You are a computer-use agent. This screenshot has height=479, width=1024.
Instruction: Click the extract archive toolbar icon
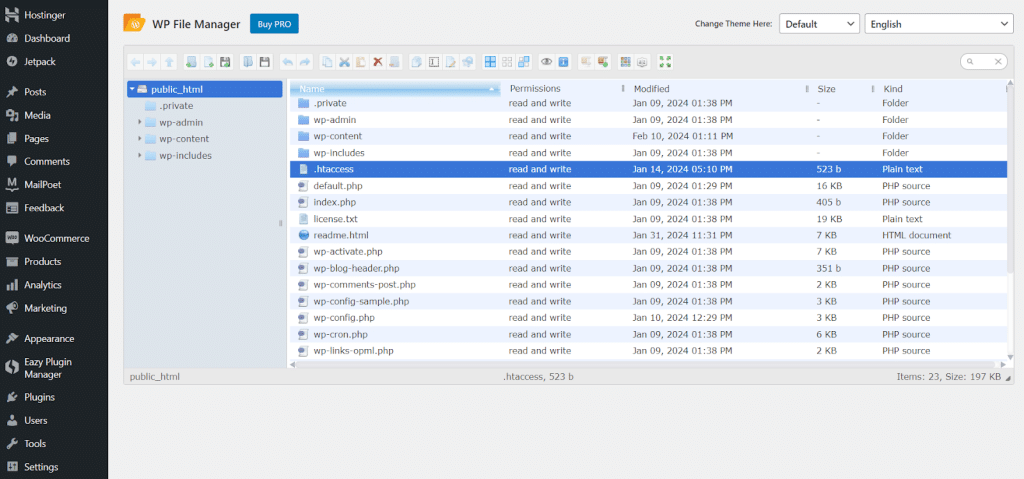[x=586, y=62]
